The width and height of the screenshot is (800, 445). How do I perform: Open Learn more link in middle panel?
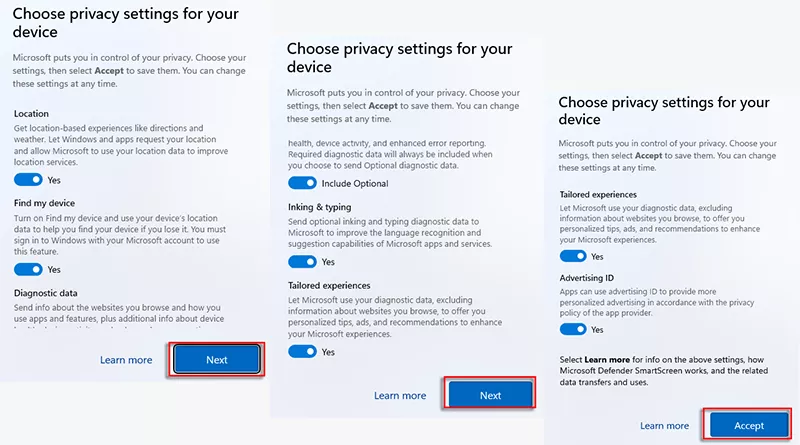(x=400, y=395)
